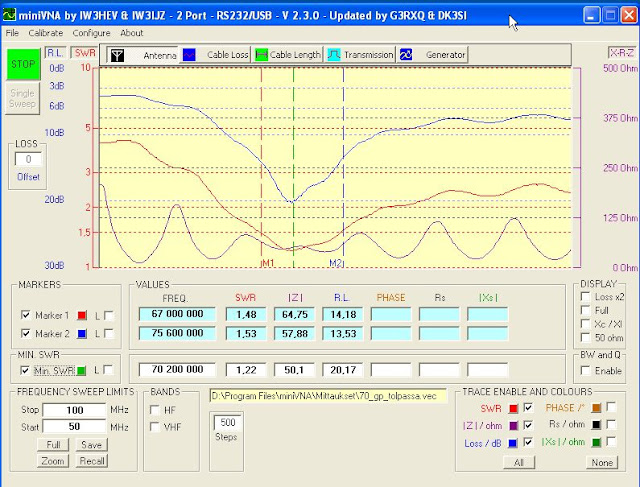This screenshot has height=487, width=640.
Task: Change the |Xs| / ohm green trace colour
Action: [596, 443]
